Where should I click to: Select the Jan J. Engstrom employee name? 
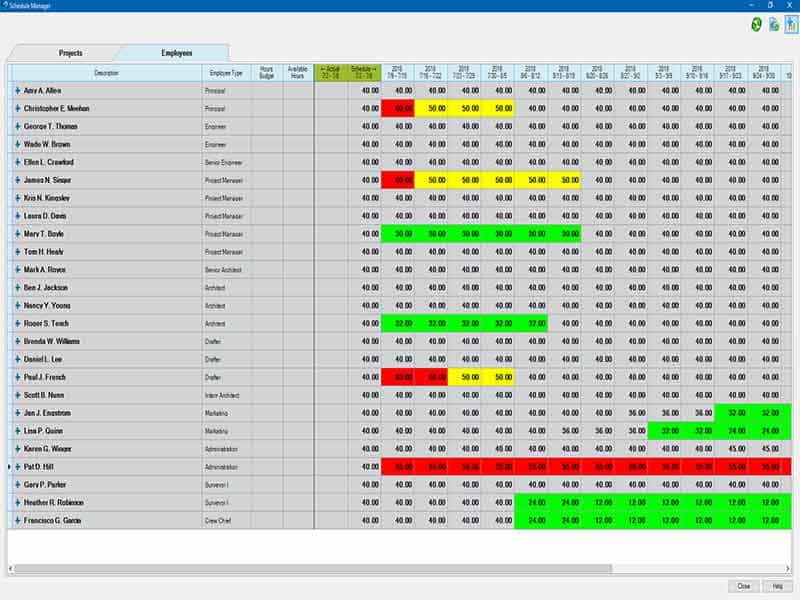click(x=47, y=413)
